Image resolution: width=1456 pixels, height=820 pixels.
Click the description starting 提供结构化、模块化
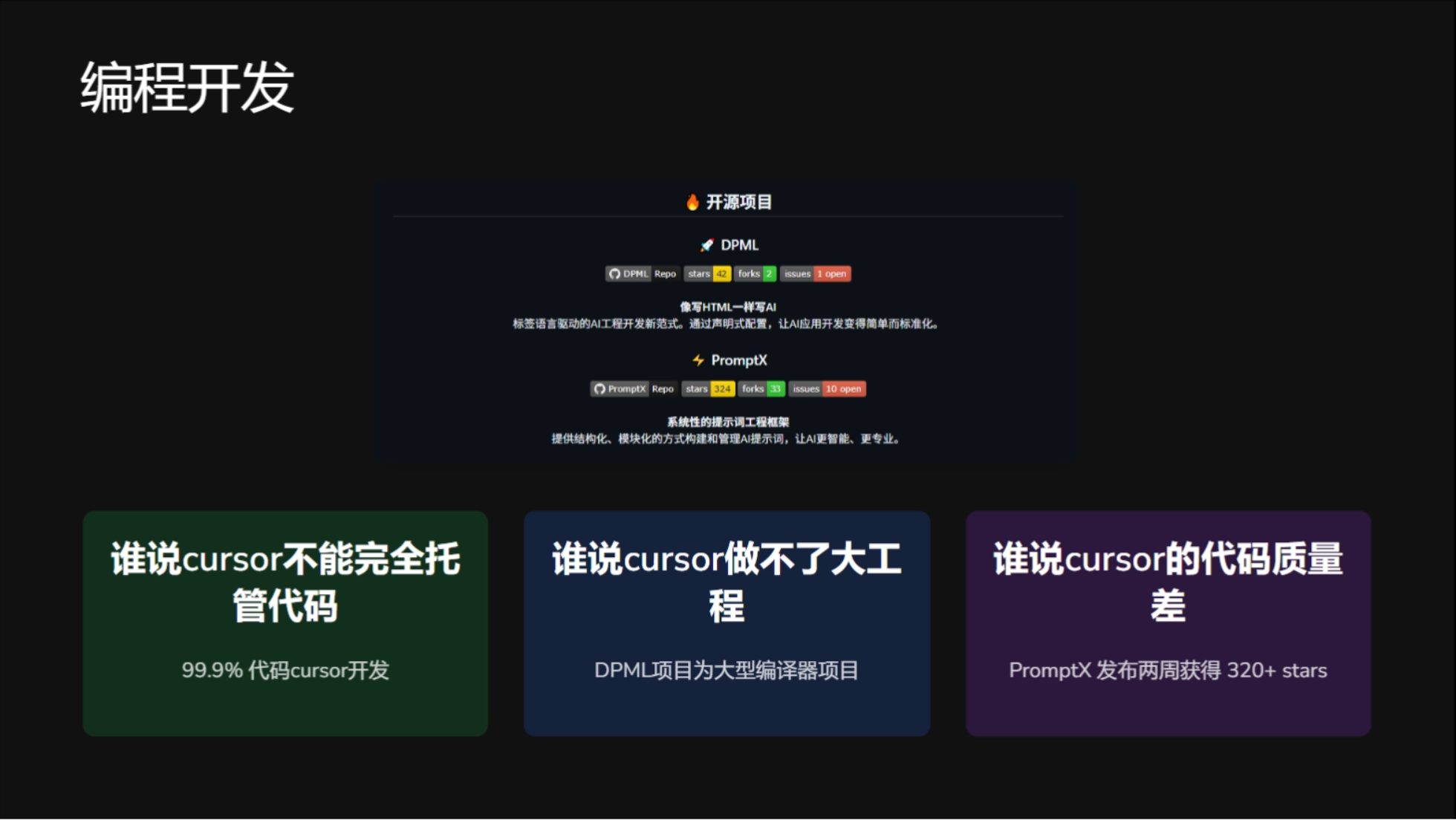(726, 439)
